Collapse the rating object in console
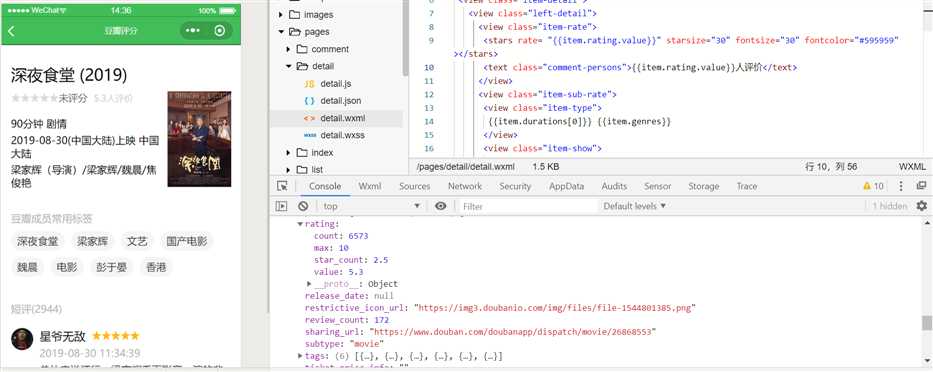This screenshot has height=372, width=933. click(x=300, y=224)
